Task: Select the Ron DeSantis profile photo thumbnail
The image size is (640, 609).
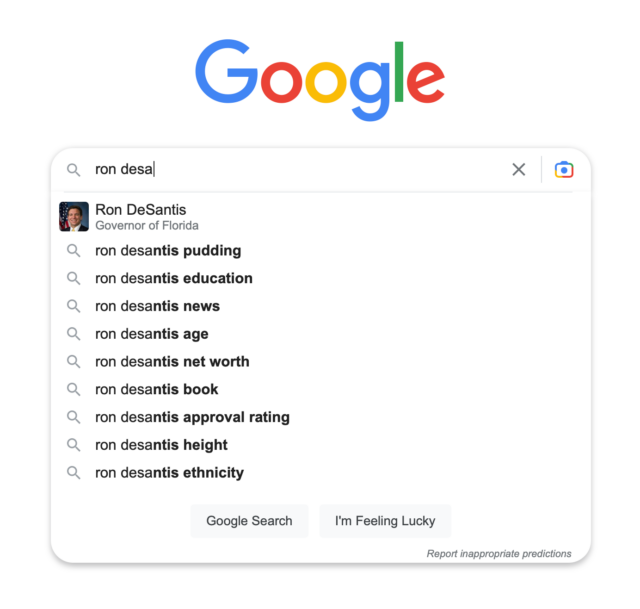Action: pos(74,216)
